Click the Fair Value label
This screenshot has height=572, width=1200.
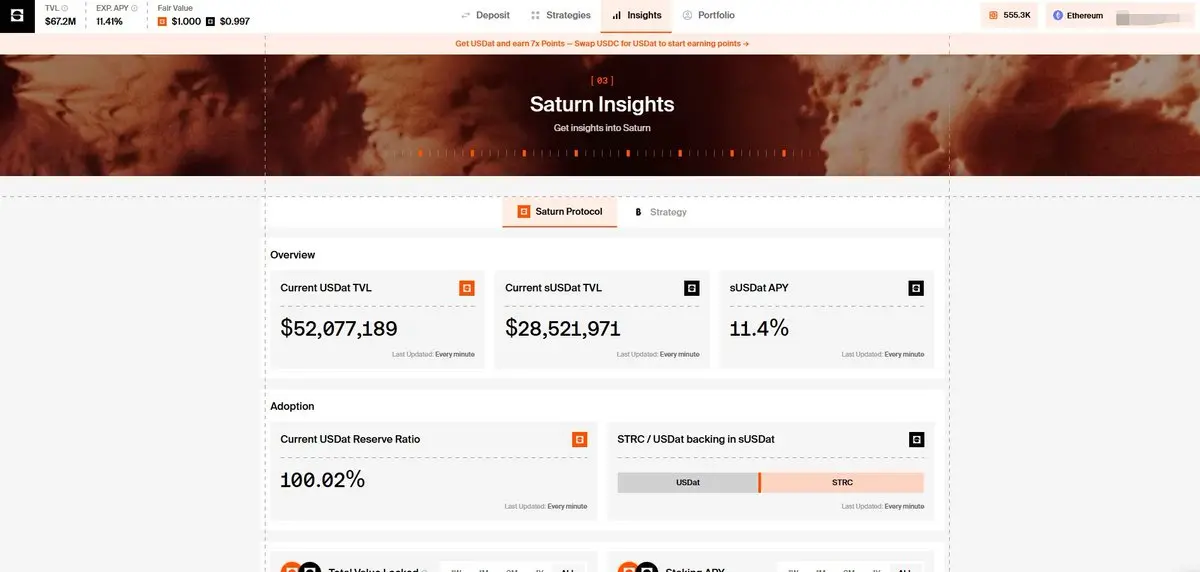pos(175,8)
